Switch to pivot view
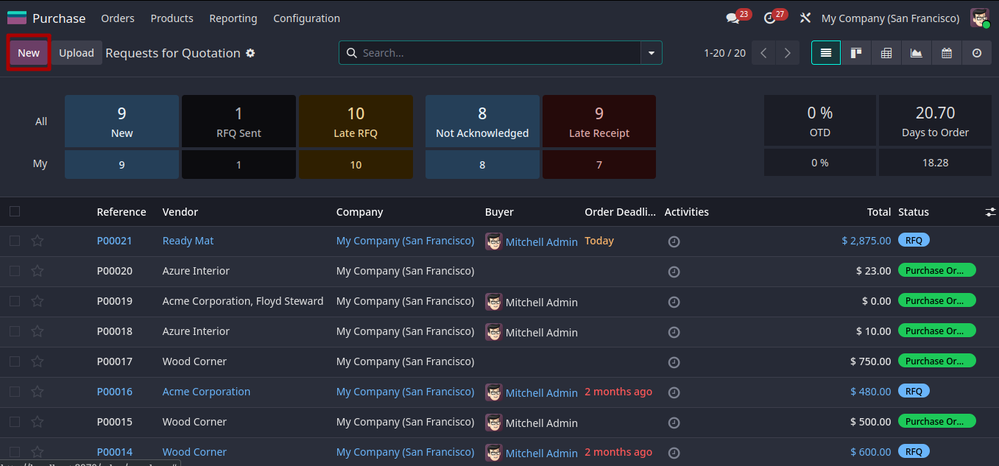The height and width of the screenshot is (466, 999). (x=886, y=53)
